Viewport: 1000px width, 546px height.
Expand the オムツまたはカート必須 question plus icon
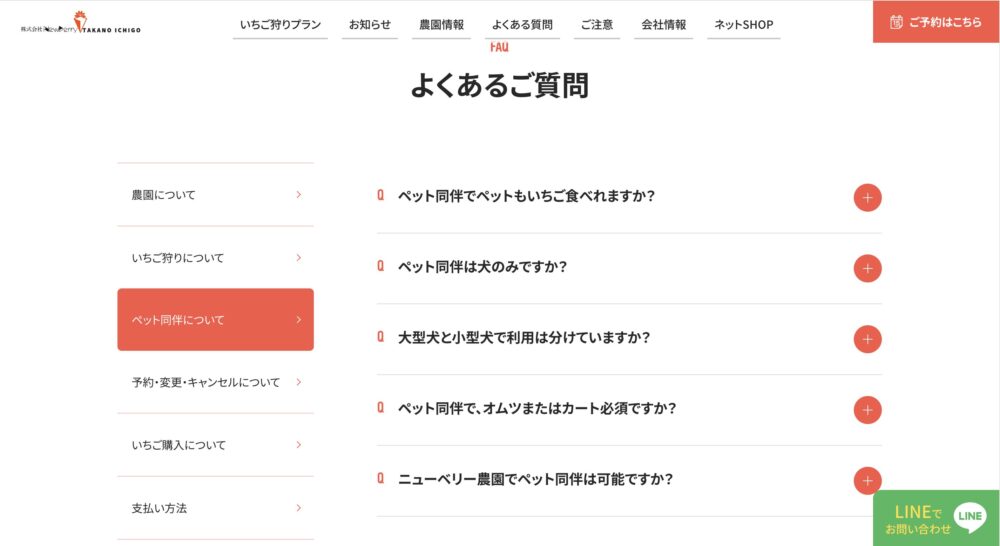coord(867,410)
